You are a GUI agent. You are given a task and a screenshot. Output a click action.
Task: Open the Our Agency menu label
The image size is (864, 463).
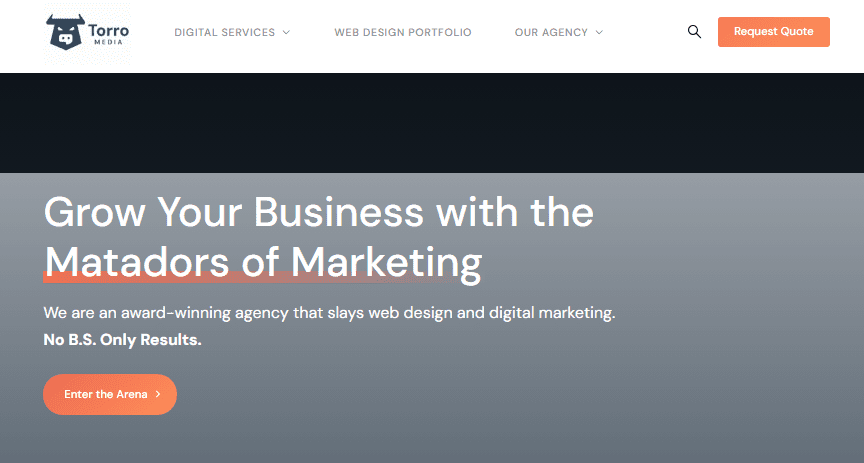(551, 33)
